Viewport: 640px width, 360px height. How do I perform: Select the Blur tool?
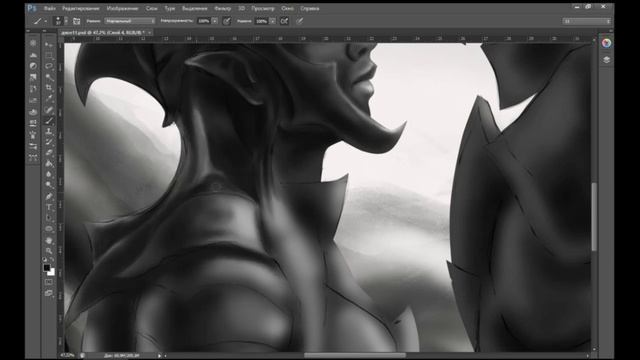tap(49, 175)
